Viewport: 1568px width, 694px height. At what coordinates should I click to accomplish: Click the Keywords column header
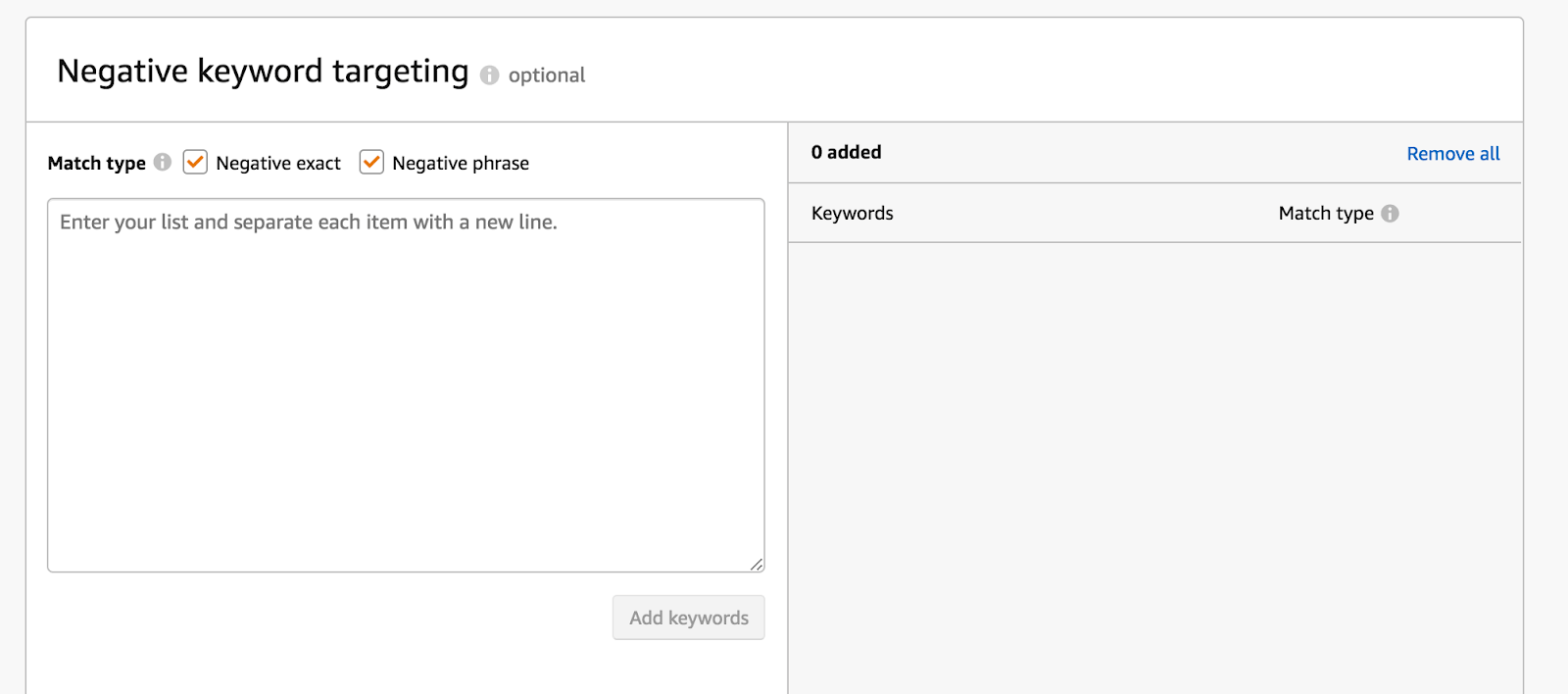click(x=853, y=214)
